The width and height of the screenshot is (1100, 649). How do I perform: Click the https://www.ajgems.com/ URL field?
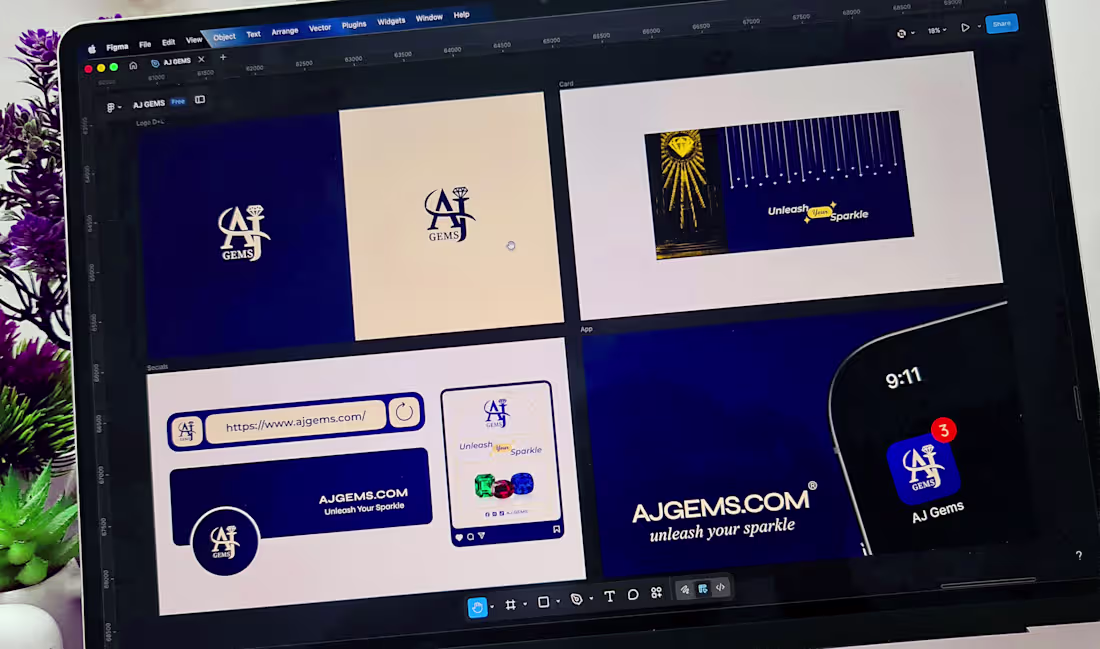(x=295, y=422)
